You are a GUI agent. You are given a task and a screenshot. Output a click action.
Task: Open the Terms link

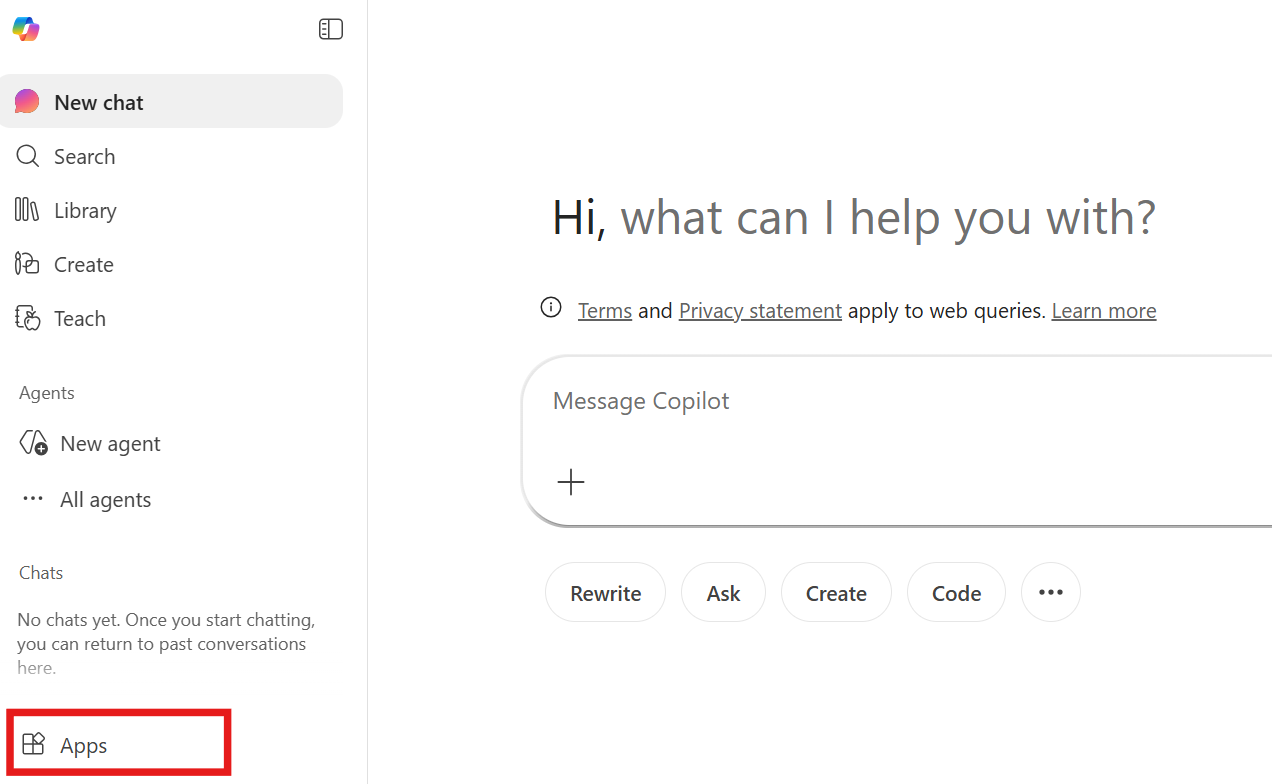click(605, 311)
